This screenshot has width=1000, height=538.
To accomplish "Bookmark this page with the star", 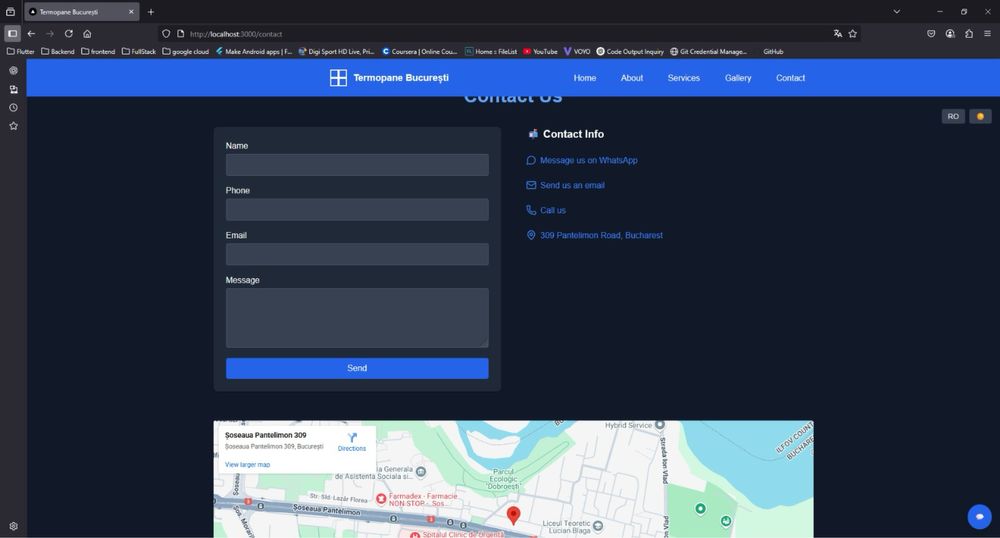I will [853, 34].
